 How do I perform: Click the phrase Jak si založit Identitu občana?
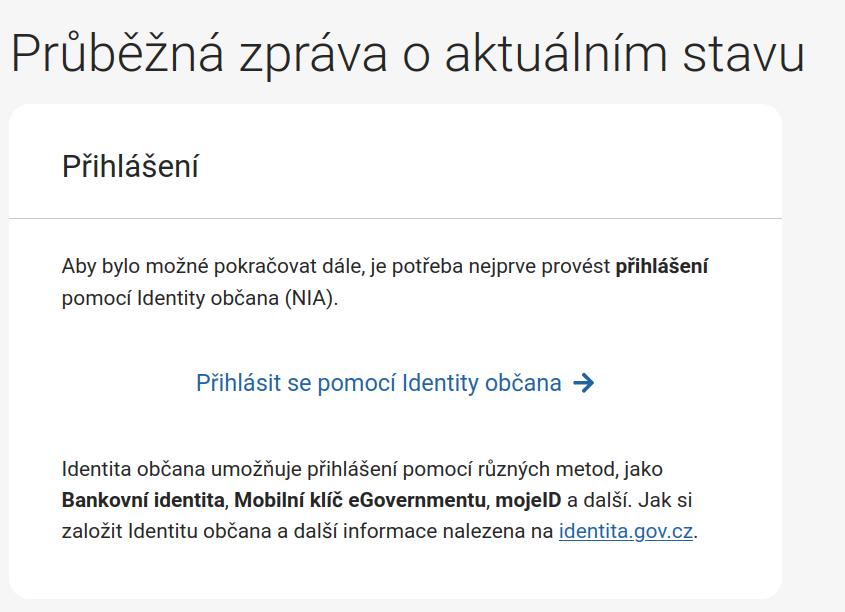(377, 516)
